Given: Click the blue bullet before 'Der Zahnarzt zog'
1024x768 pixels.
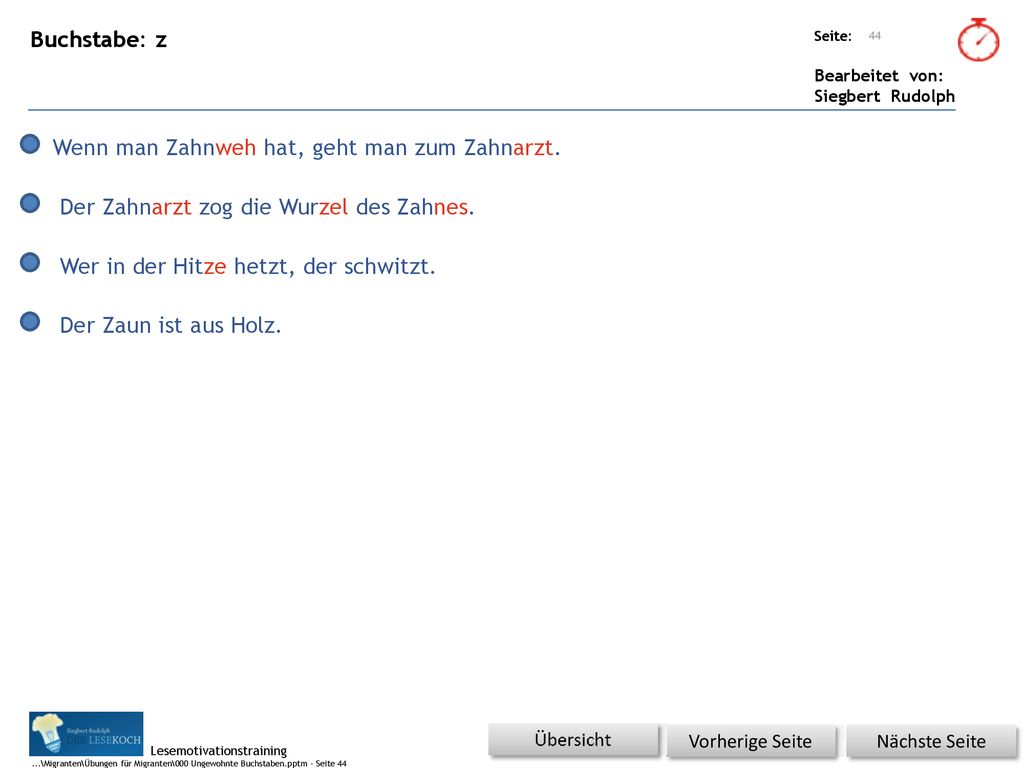Looking at the screenshot, I should tap(30, 203).
